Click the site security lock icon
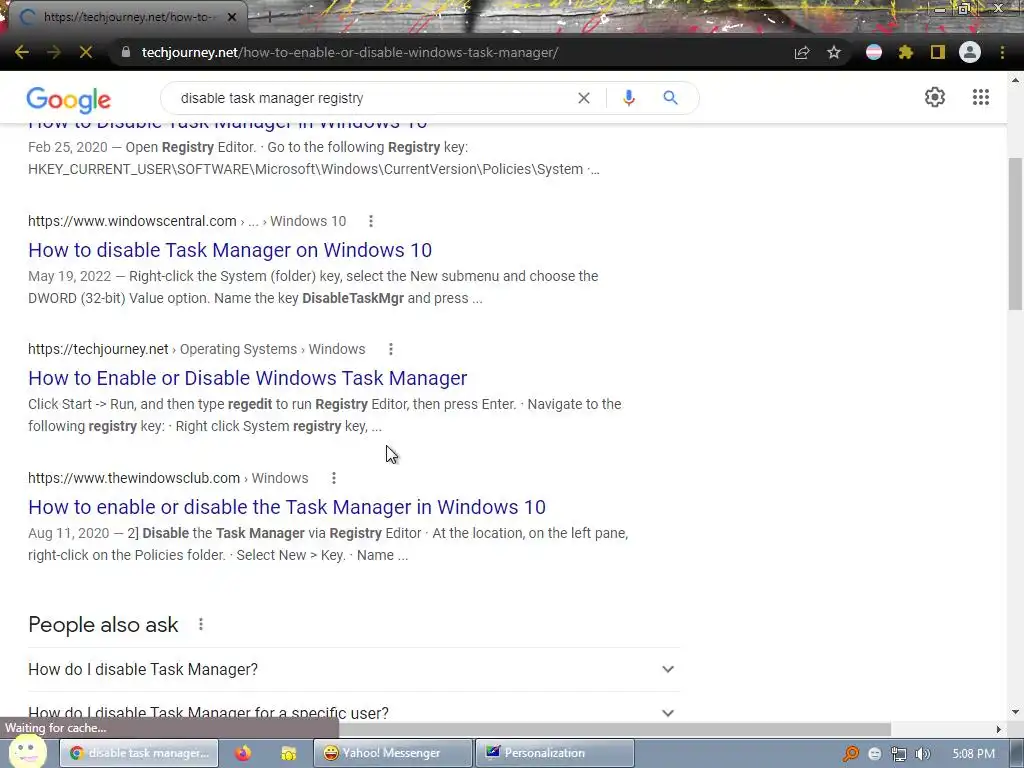This screenshot has width=1024, height=768. tap(126, 52)
